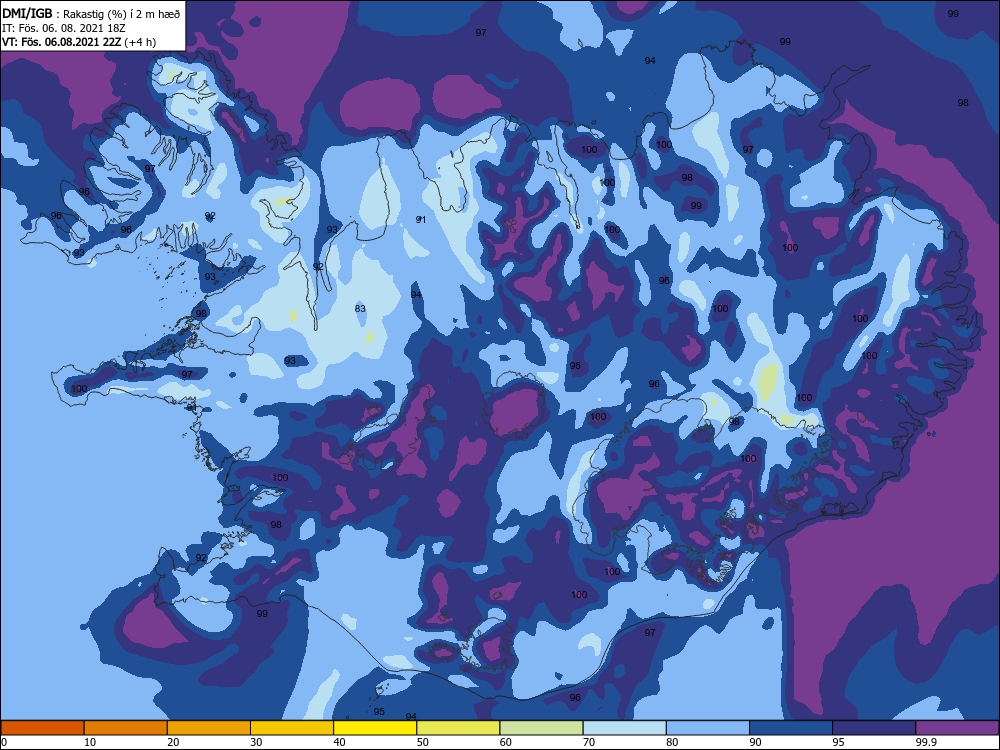Click the dark navy 95–99.9 legend swatch
Viewport: 1000px width, 750px height.
tap(874, 728)
